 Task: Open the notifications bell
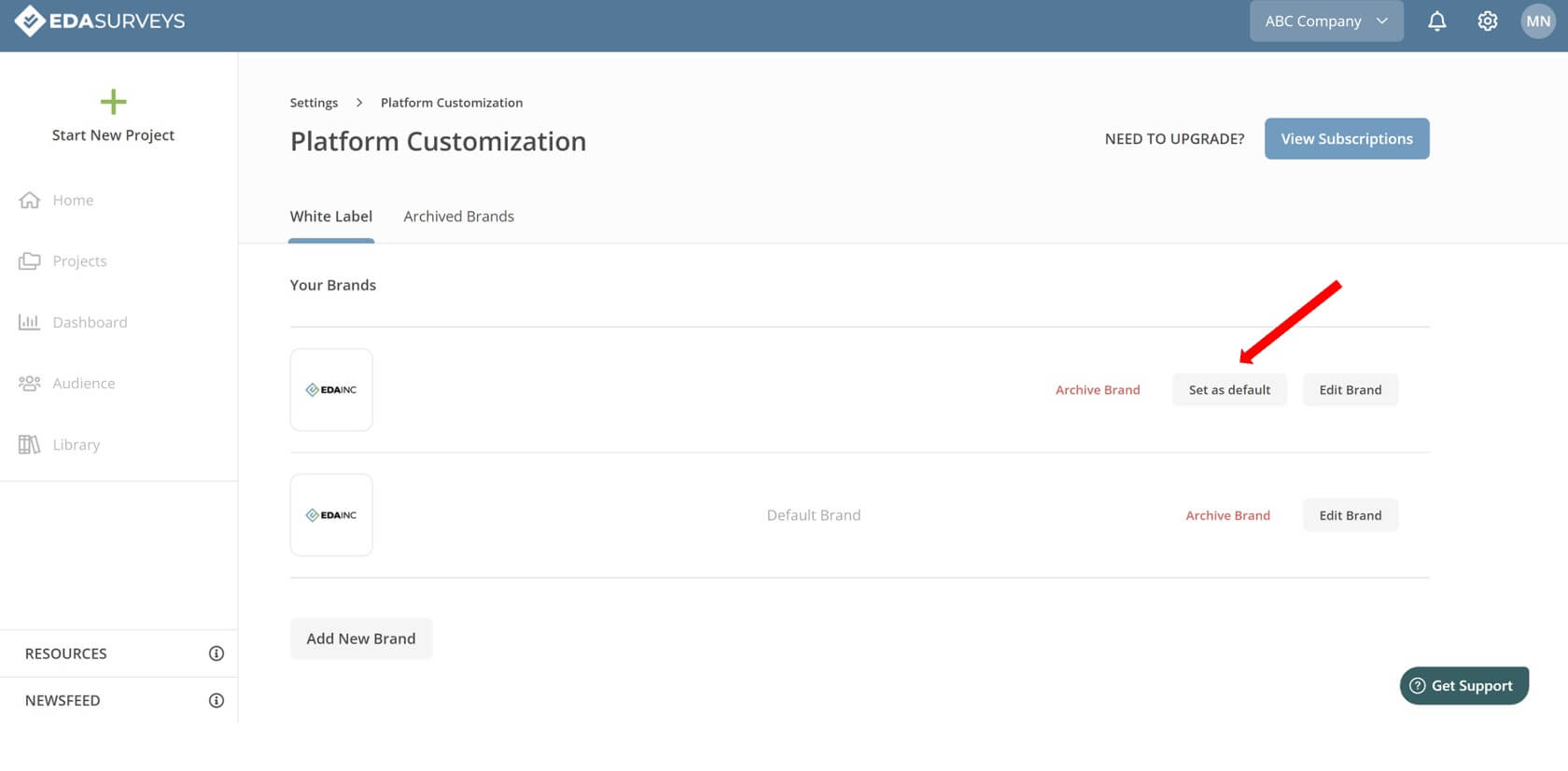(1437, 21)
